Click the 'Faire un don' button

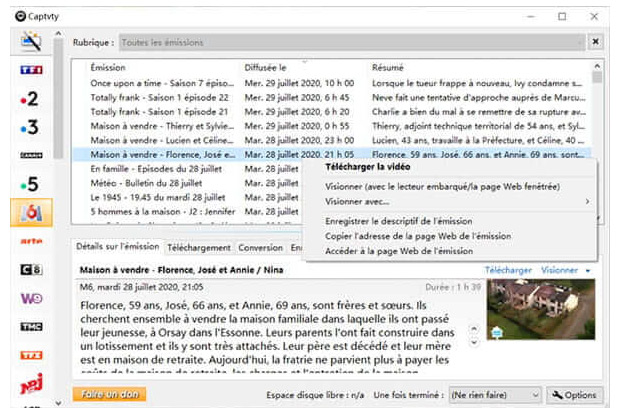pyautogui.click(x=109, y=394)
